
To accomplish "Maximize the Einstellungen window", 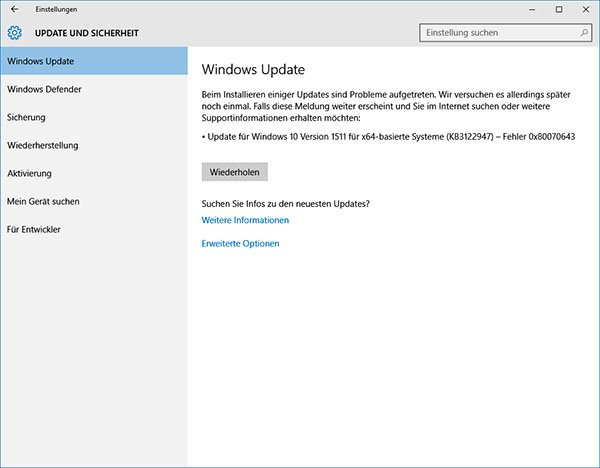I will tap(558, 9).
